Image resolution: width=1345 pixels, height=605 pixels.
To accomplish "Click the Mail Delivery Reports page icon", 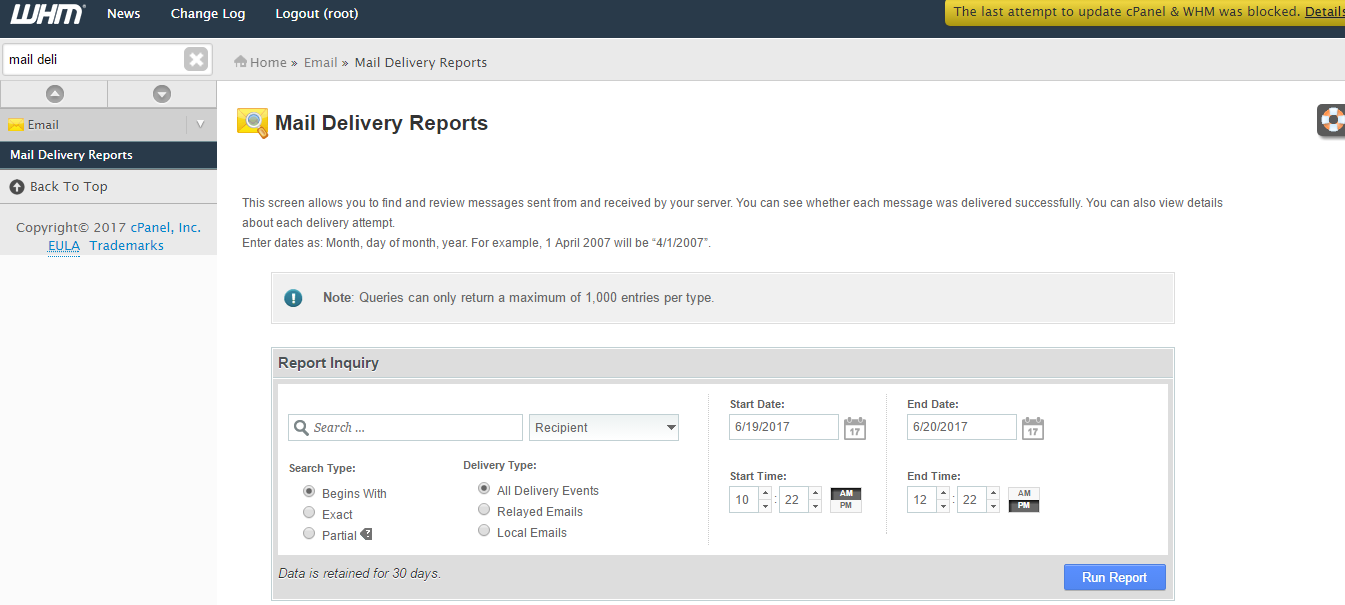I will 252,123.
